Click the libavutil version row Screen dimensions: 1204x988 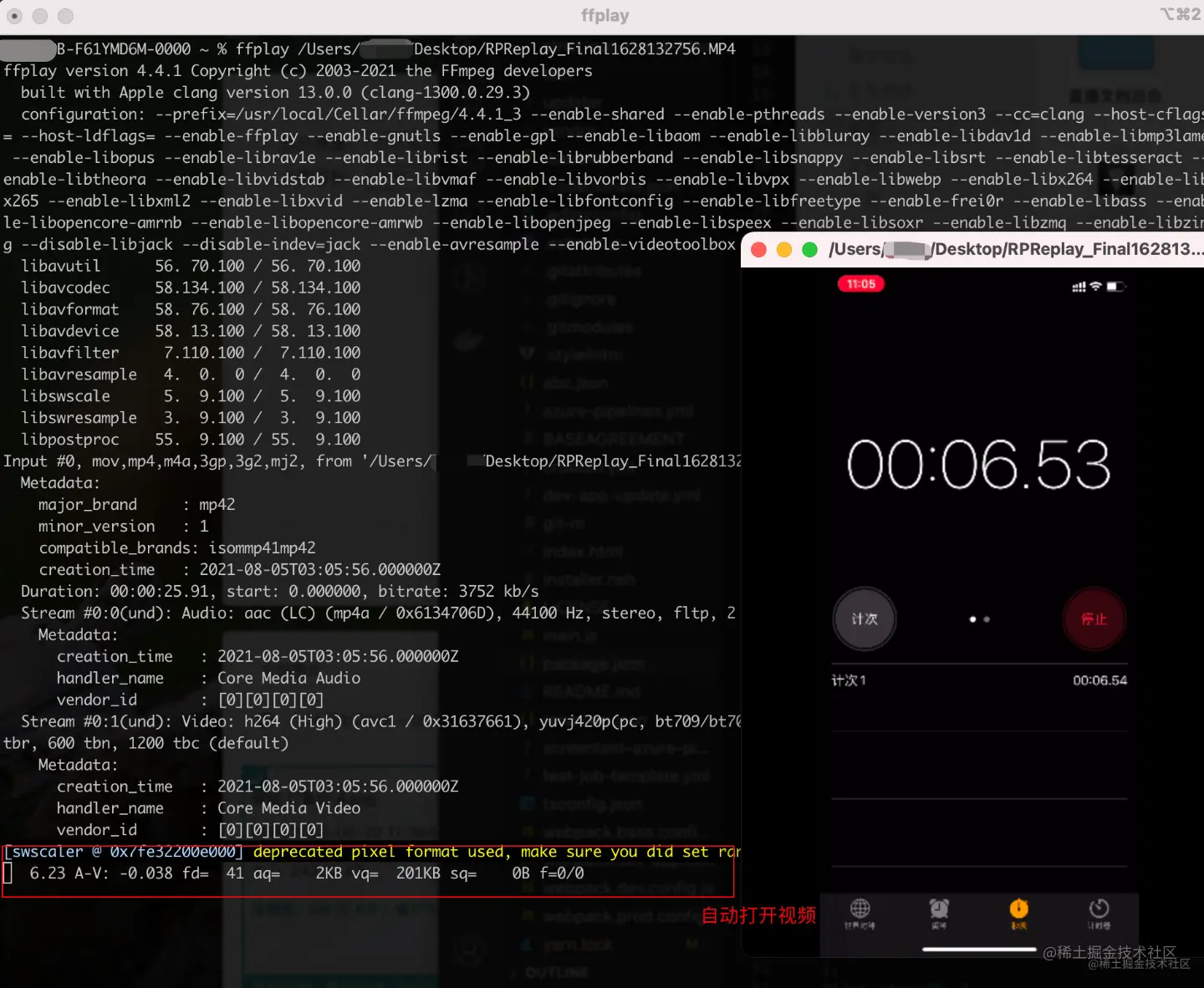tap(191, 266)
